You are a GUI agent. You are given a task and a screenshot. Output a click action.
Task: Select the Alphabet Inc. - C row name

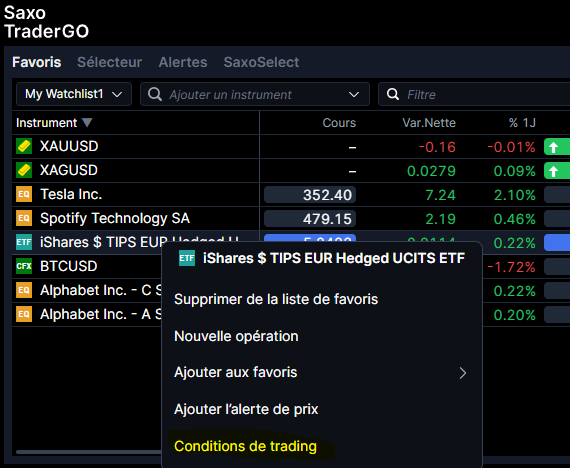[101, 290]
